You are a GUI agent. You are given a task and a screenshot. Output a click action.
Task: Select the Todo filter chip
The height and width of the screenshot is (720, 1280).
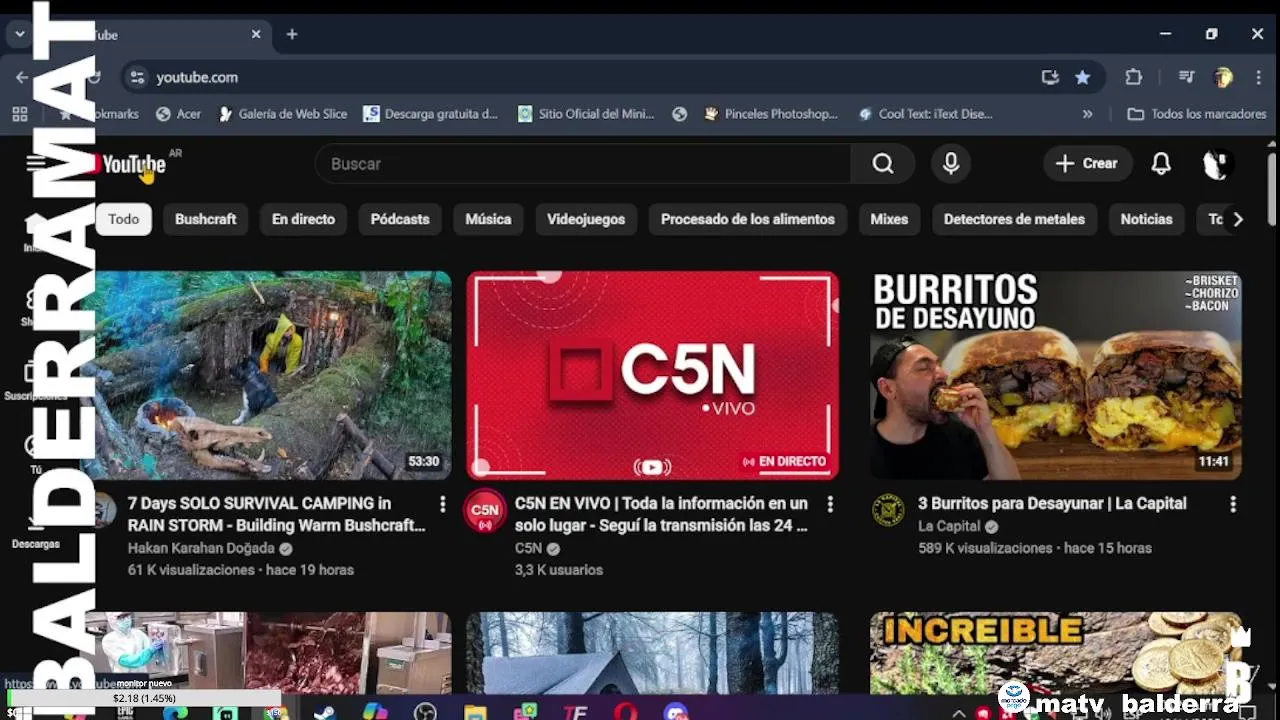click(124, 219)
